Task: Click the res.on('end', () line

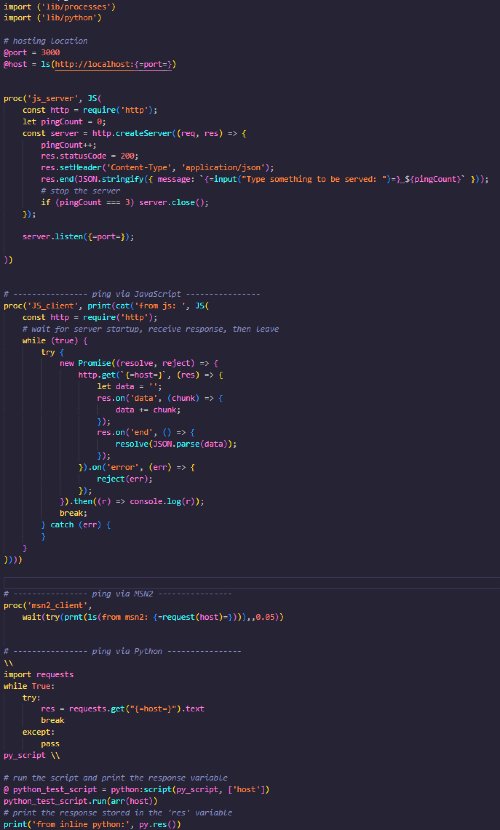Action: pyautogui.click(x=146, y=432)
